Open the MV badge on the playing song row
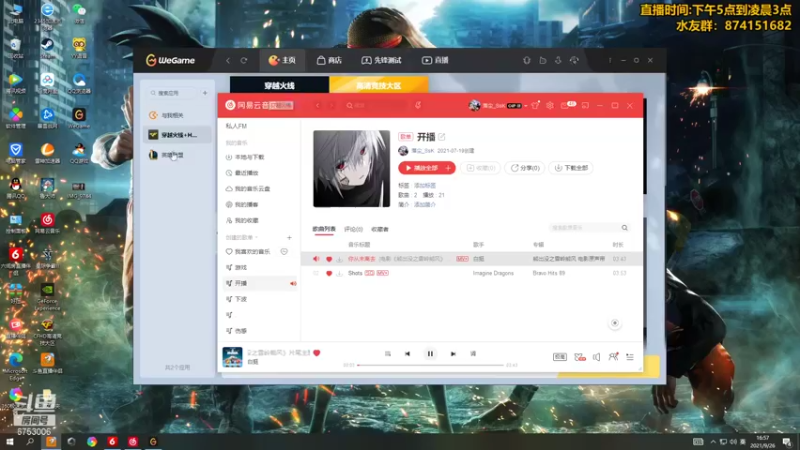Screen dimensions: 800x450 [x=462, y=259]
